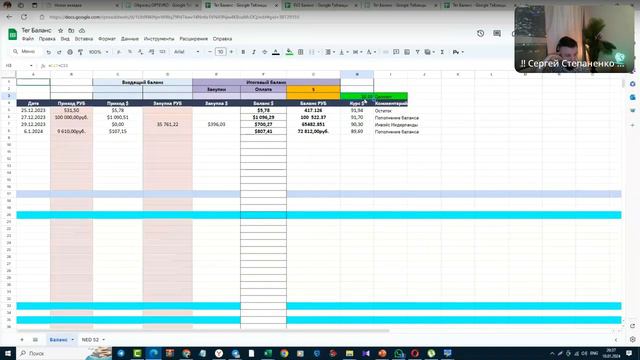This screenshot has height=360, width=640.
Task: Open the NED 52 tab dropdown arrow
Action: (104, 340)
